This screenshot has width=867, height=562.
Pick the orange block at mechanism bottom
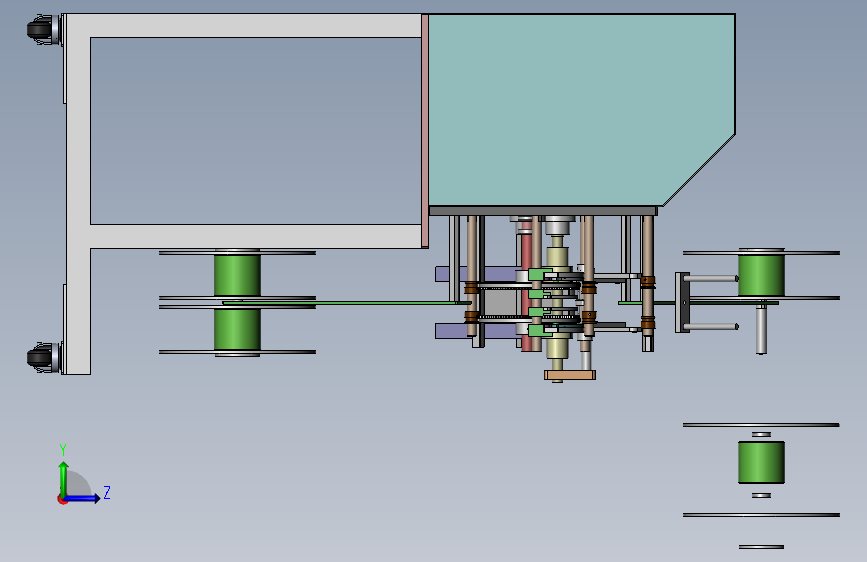coord(570,376)
